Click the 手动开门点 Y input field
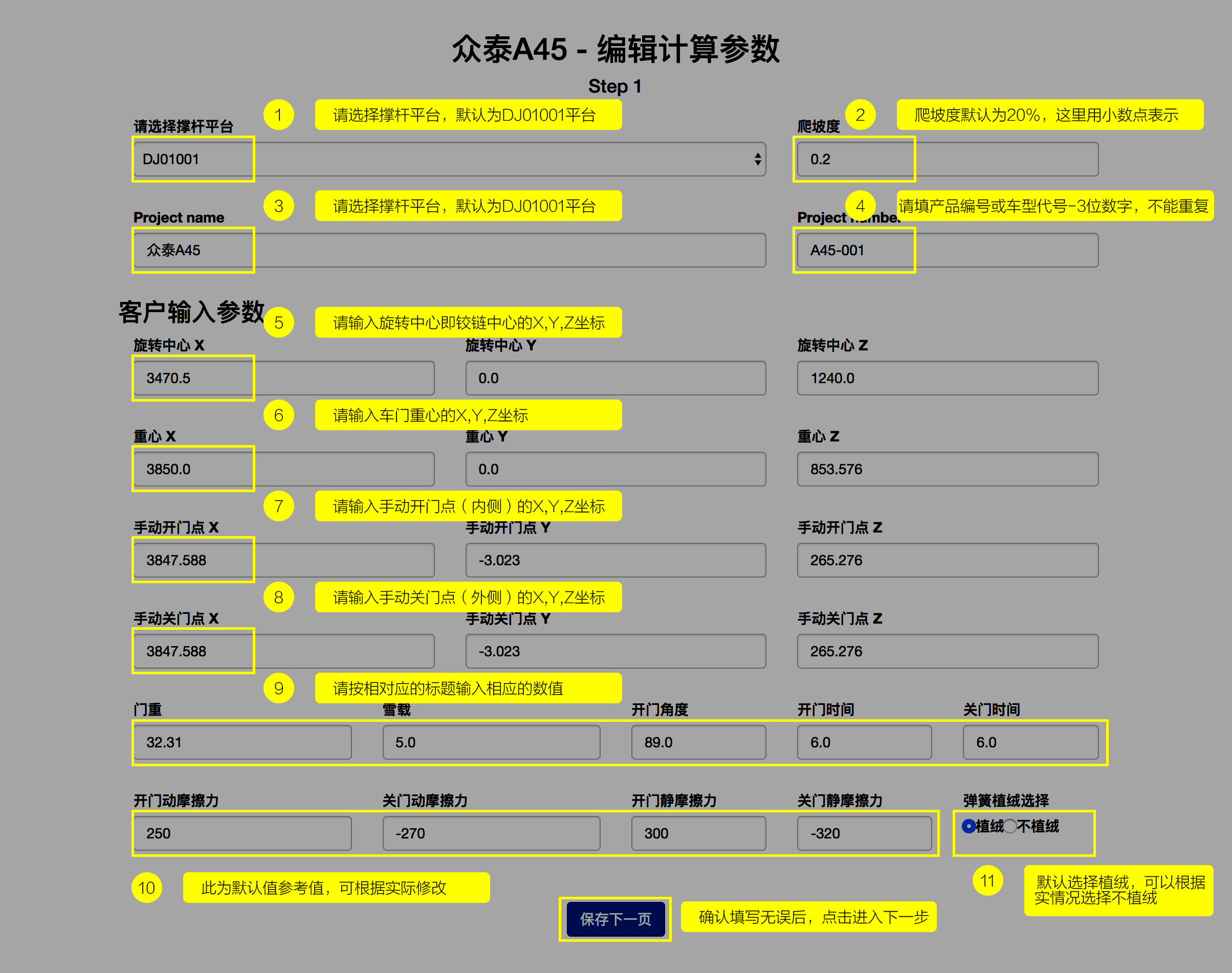The height and width of the screenshot is (973, 1232). pos(615,560)
